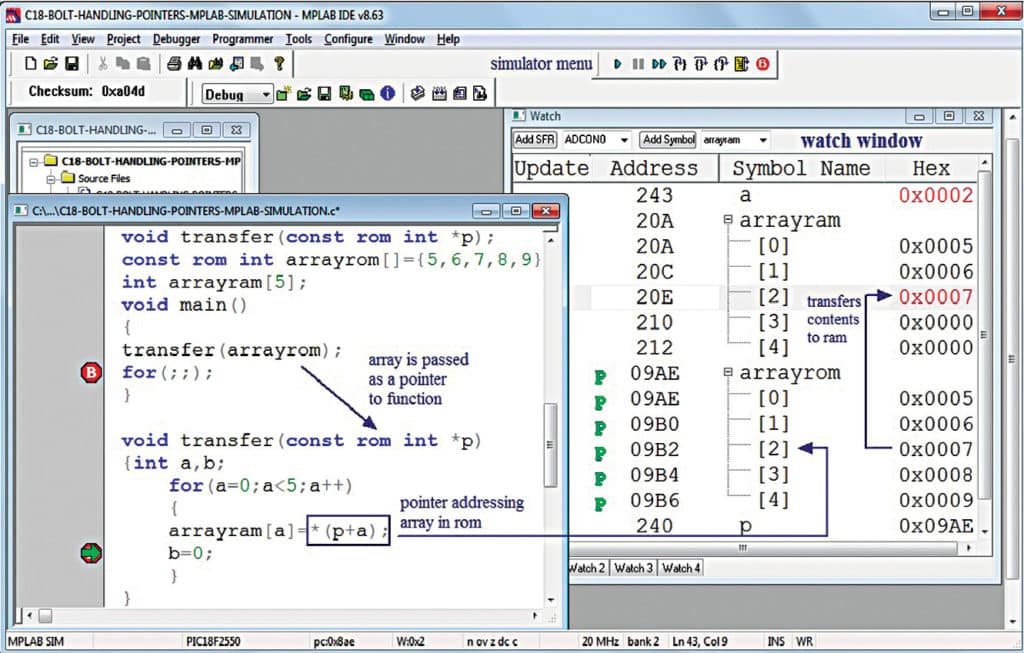
Task: Click the Step Into debugger icon
Action: pyautogui.click(x=681, y=64)
